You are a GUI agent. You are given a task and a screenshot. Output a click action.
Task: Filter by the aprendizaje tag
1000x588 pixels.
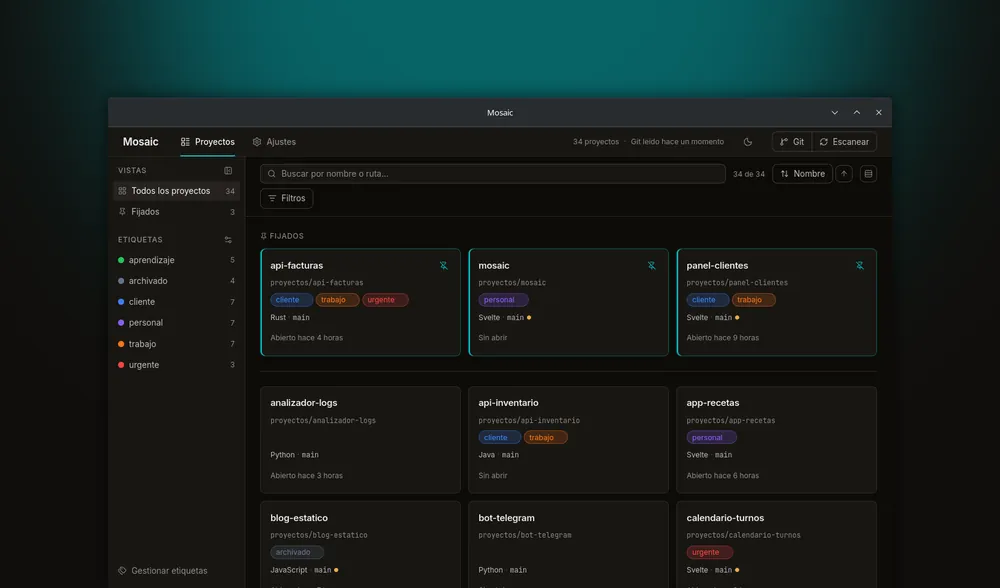pos(177,260)
